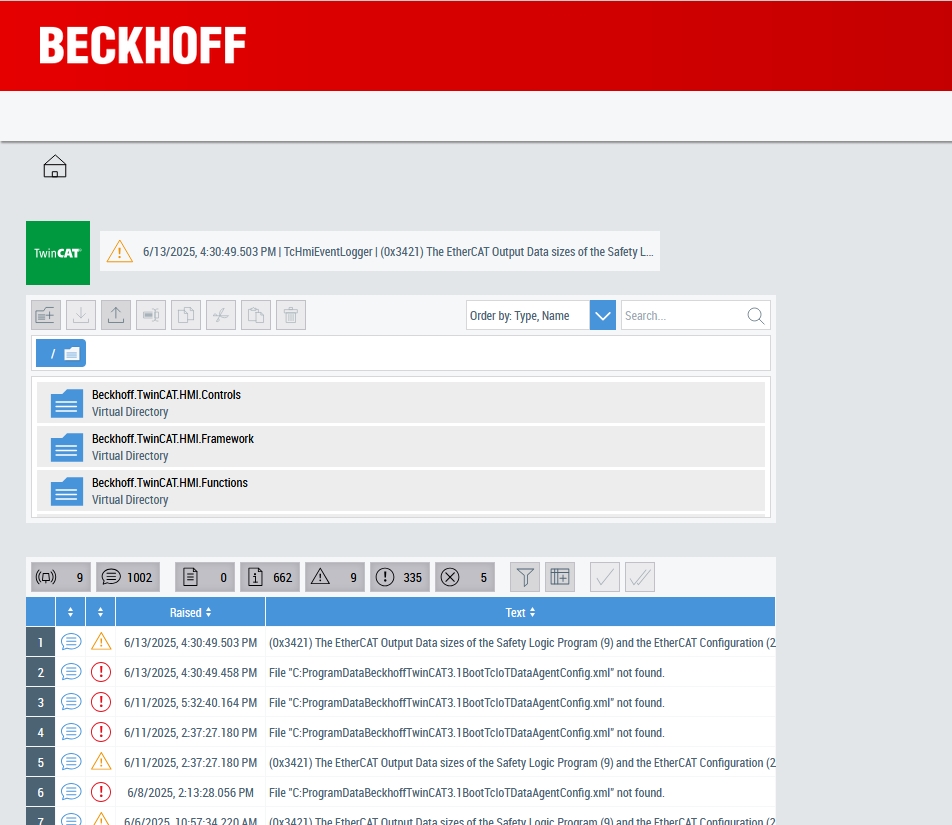Toggle the warning filter showing 9

(335, 577)
